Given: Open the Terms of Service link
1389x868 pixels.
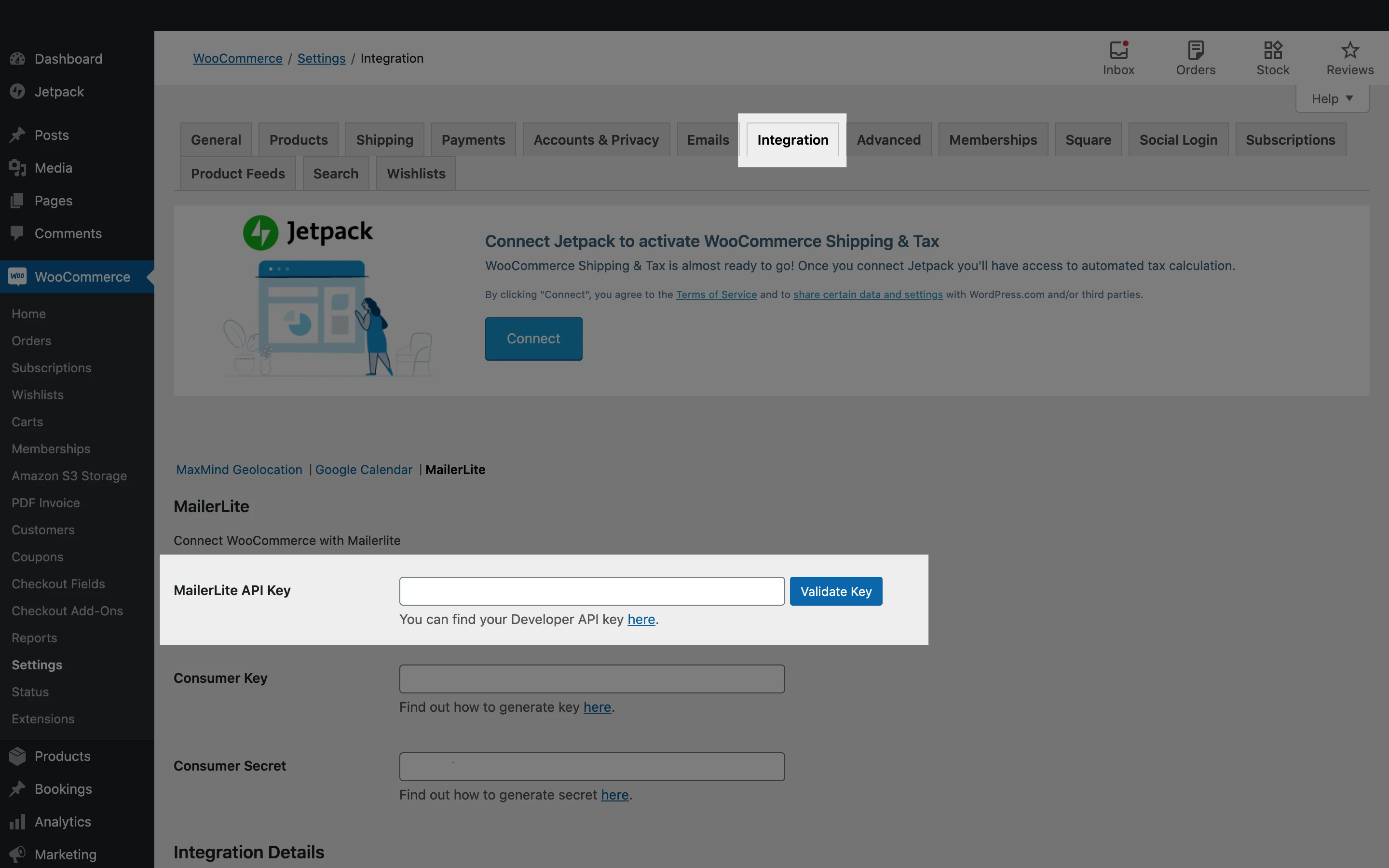Looking at the screenshot, I should tap(716, 295).
